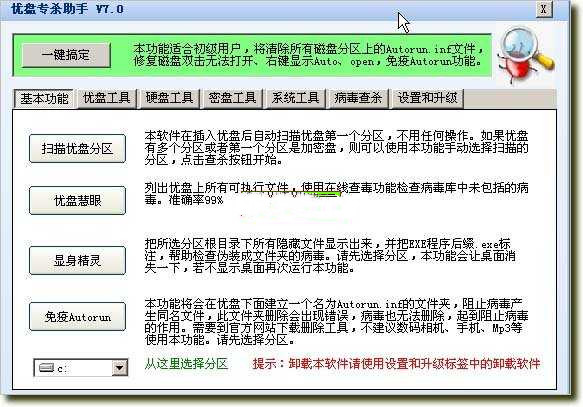Click the 扫描优盘分区 button
This screenshot has width=583, height=407.
tap(77, 149)
